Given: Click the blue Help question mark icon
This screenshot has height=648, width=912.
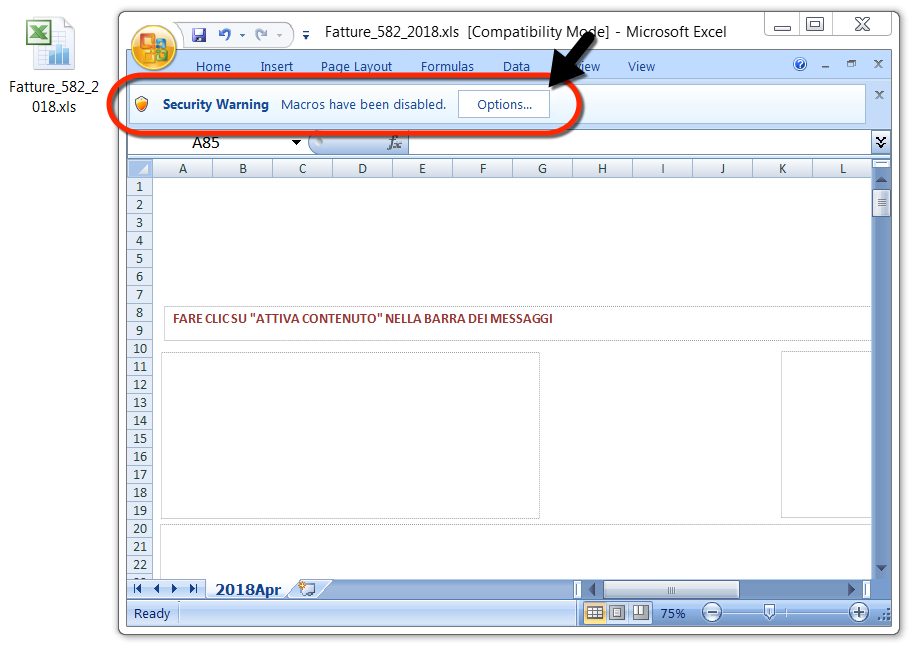Looking at the screenshot, I should pos(800,64).
